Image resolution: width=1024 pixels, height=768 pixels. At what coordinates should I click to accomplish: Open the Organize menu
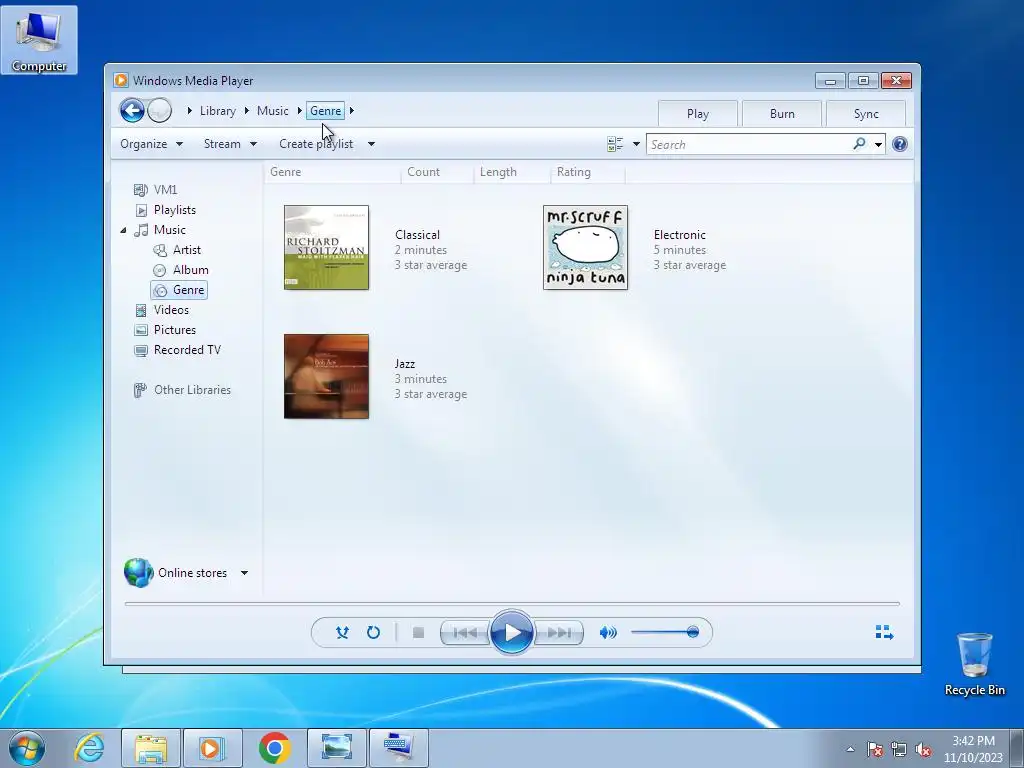[x=152, y=144]
